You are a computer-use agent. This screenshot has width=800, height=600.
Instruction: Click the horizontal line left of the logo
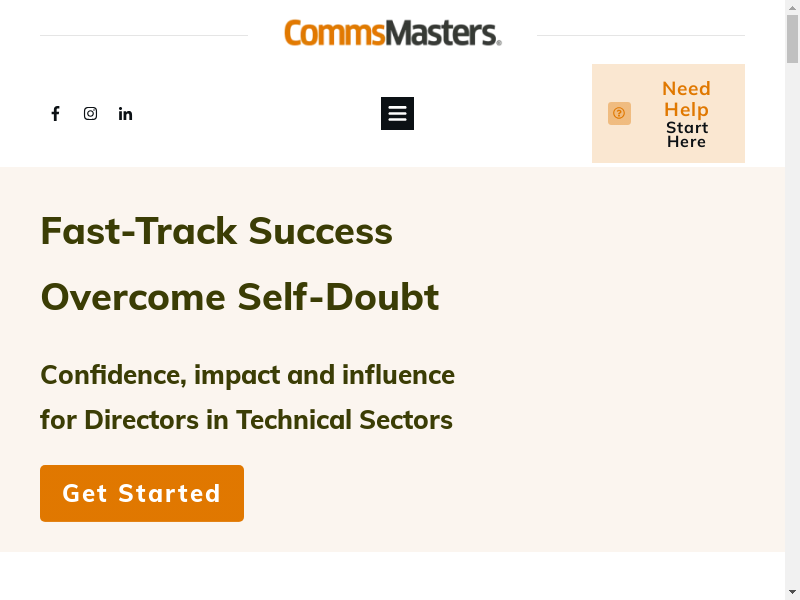pyautogui.click(x=144, y=36)
